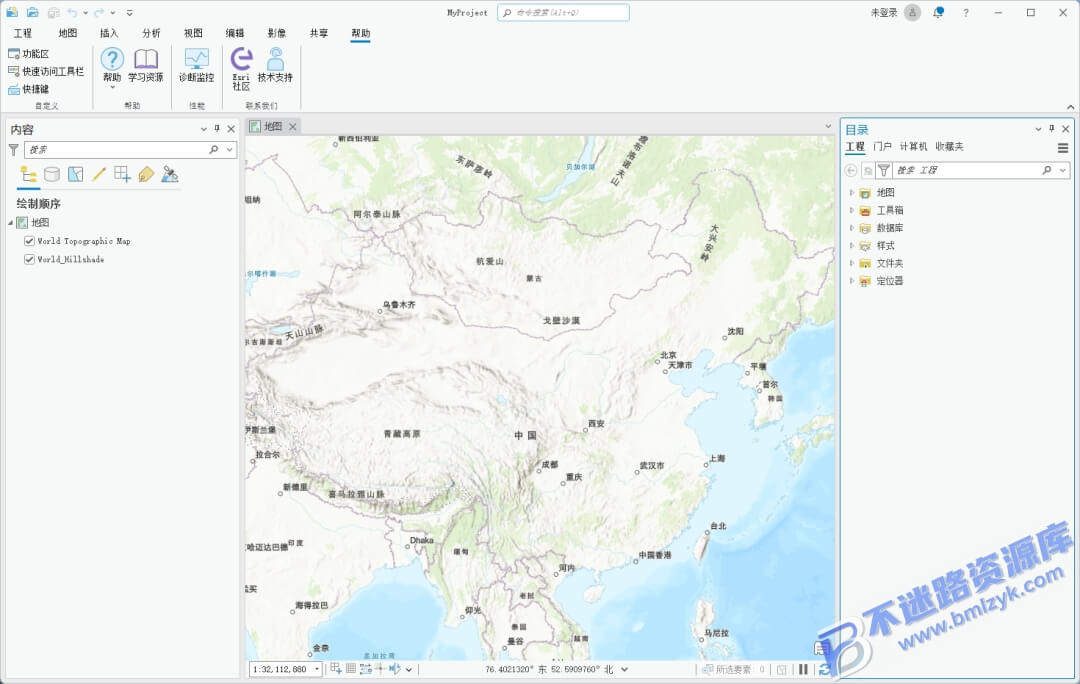Viewport: 1080px width, 684px height.
Task: Click the catalog filter funnel icon
Action: click(884, 170)
